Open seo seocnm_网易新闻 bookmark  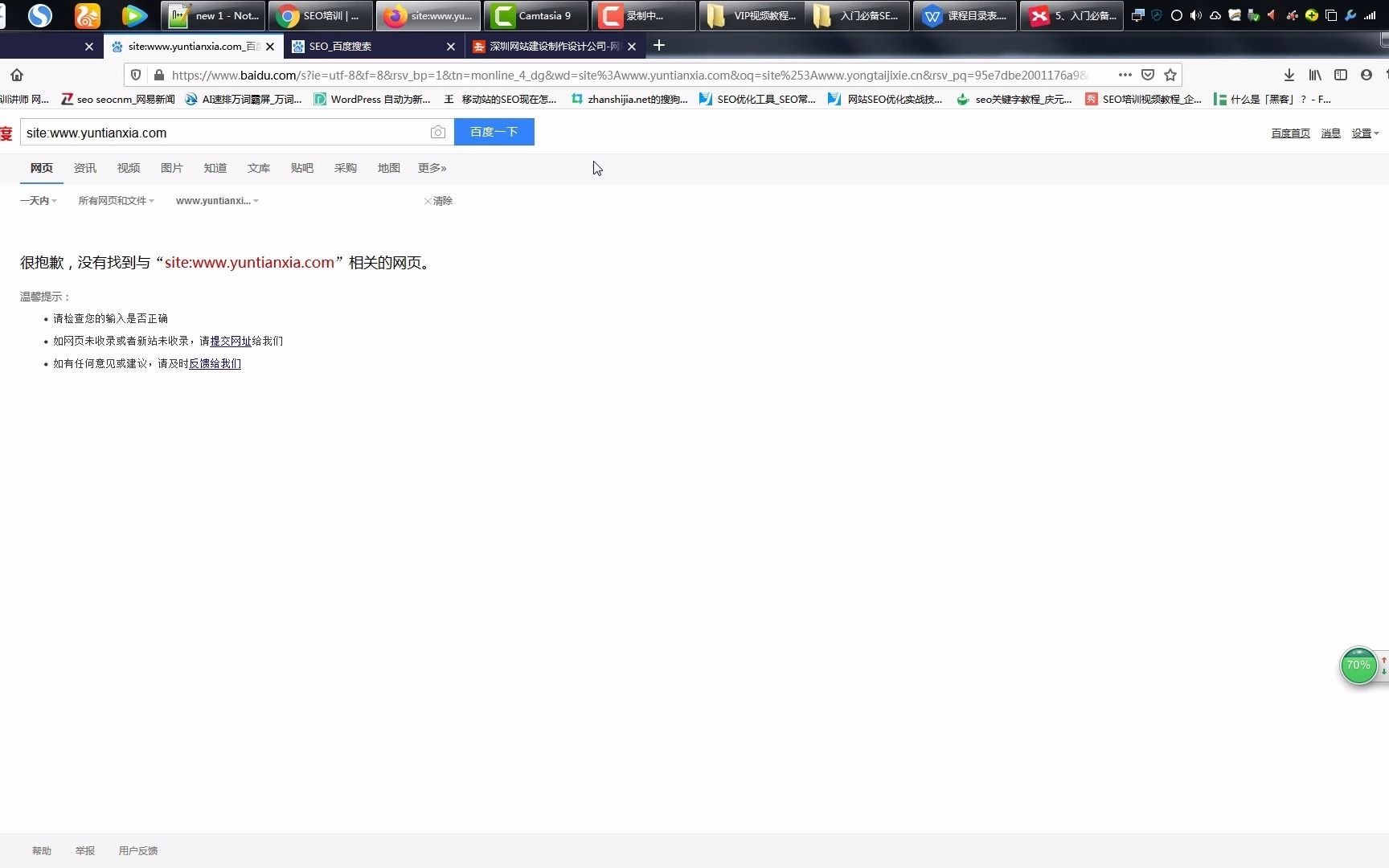118,99
